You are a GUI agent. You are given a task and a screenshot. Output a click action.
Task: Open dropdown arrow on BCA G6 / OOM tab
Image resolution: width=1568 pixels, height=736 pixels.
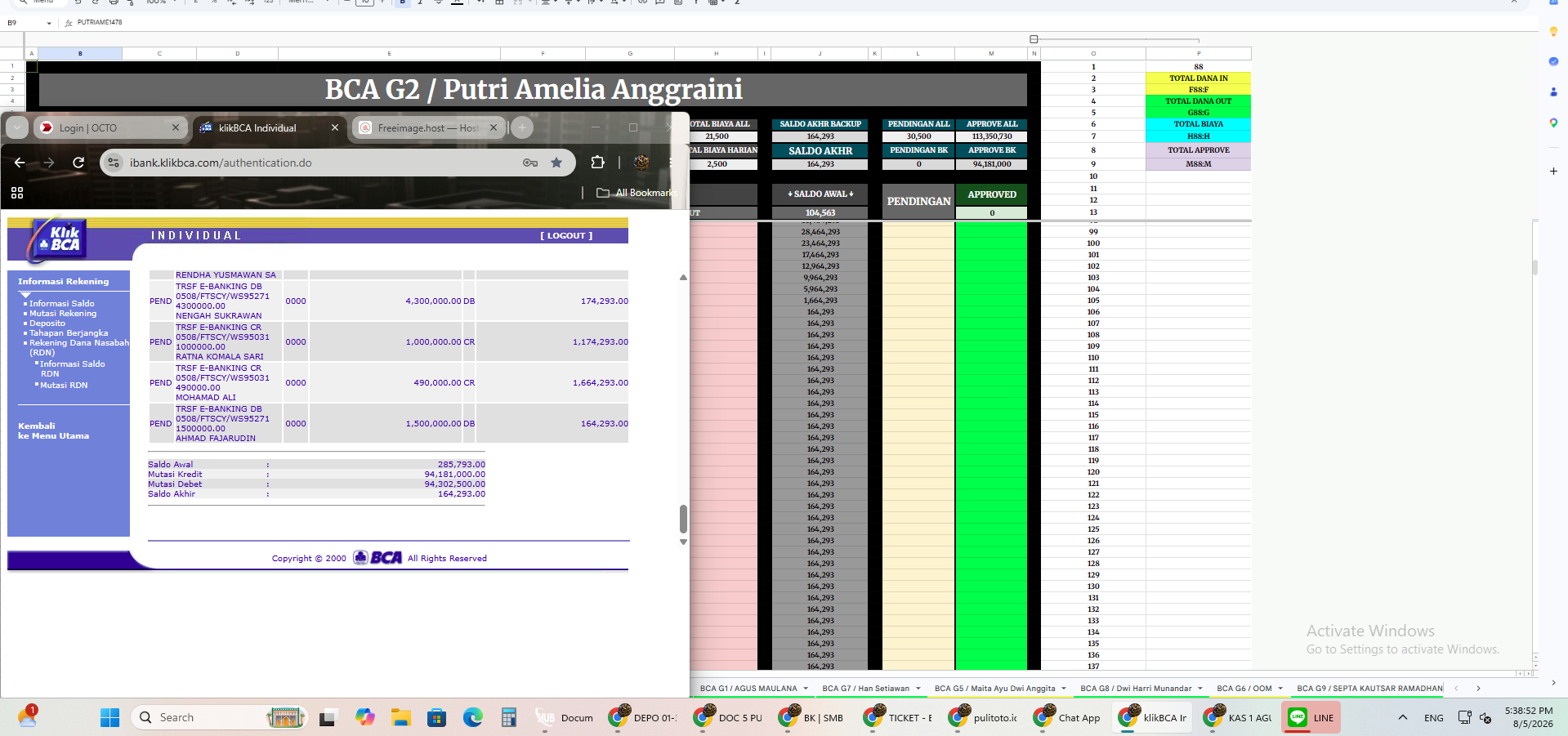(x=1280, y=689)
